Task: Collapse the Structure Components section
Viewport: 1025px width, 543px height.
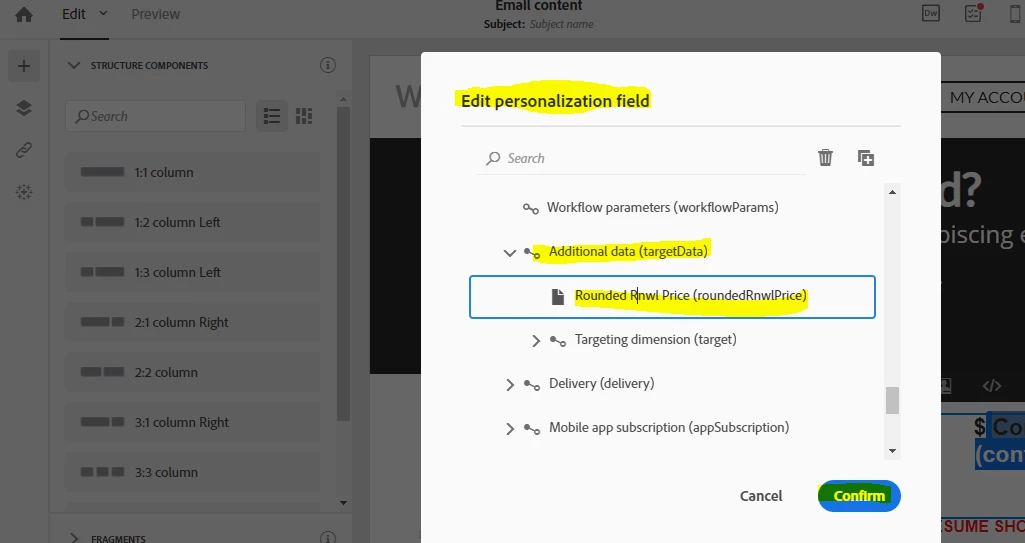Action: pyautogui.click(x=74, y=65)
